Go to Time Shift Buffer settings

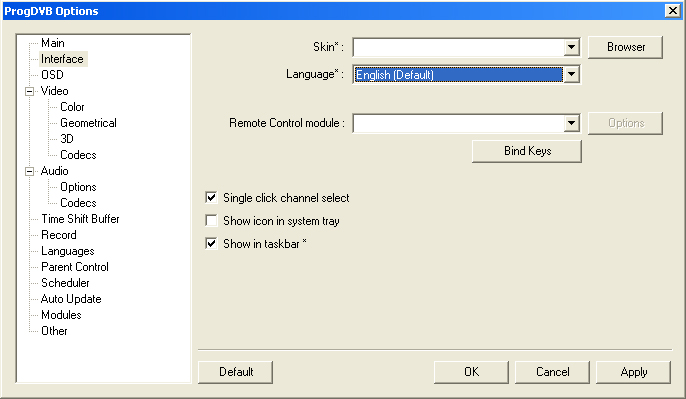[80, 219]
